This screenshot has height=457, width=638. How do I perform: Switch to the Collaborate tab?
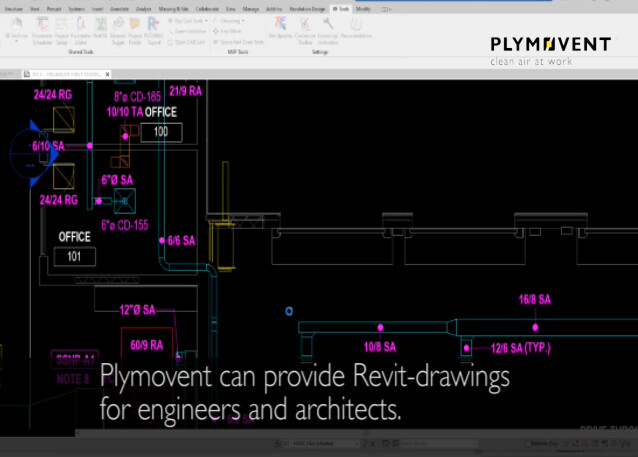pos(207,9)
